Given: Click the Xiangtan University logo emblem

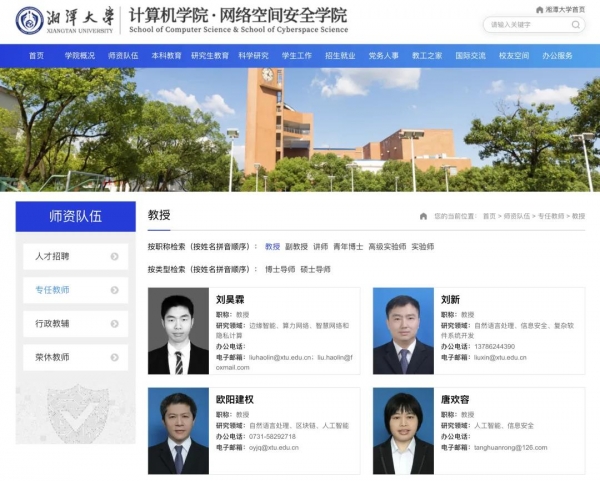Looking at the screenshot, I should [x=29, y=19].
